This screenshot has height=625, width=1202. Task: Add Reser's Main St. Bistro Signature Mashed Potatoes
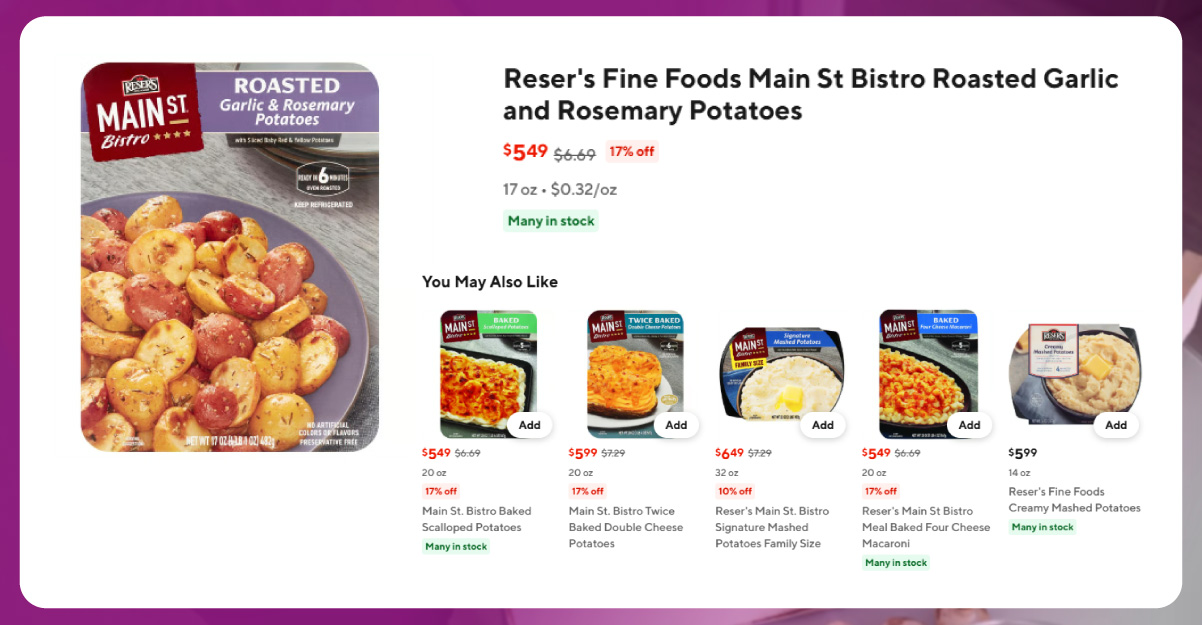822,424
